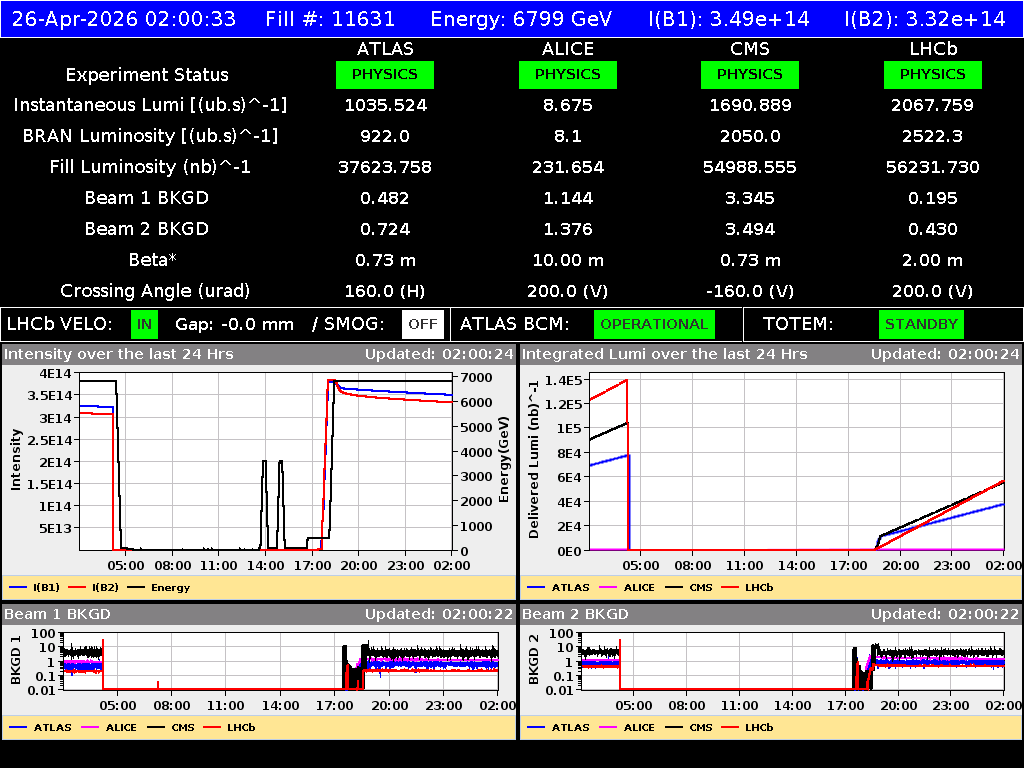Click the Energy black legend swatch
This screenshot has height=768, width=1024.
tap(136, 588)
